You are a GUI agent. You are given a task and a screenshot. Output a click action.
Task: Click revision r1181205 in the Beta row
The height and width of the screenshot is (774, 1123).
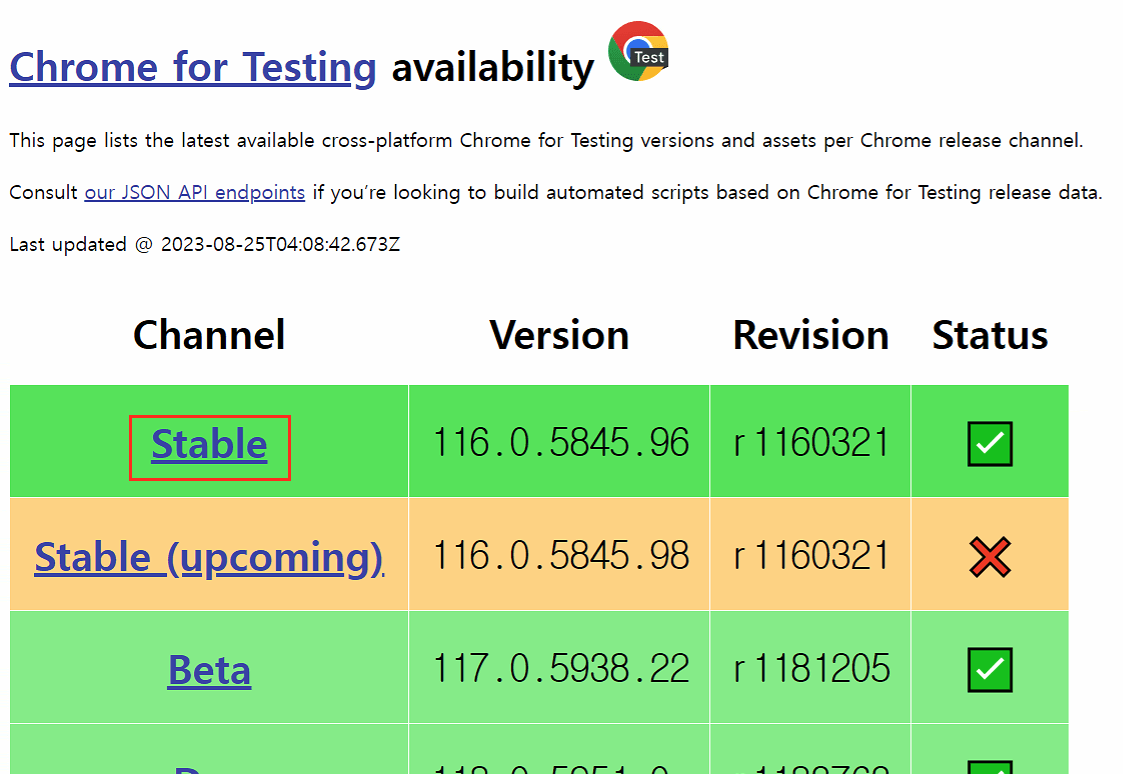point(811,668)
